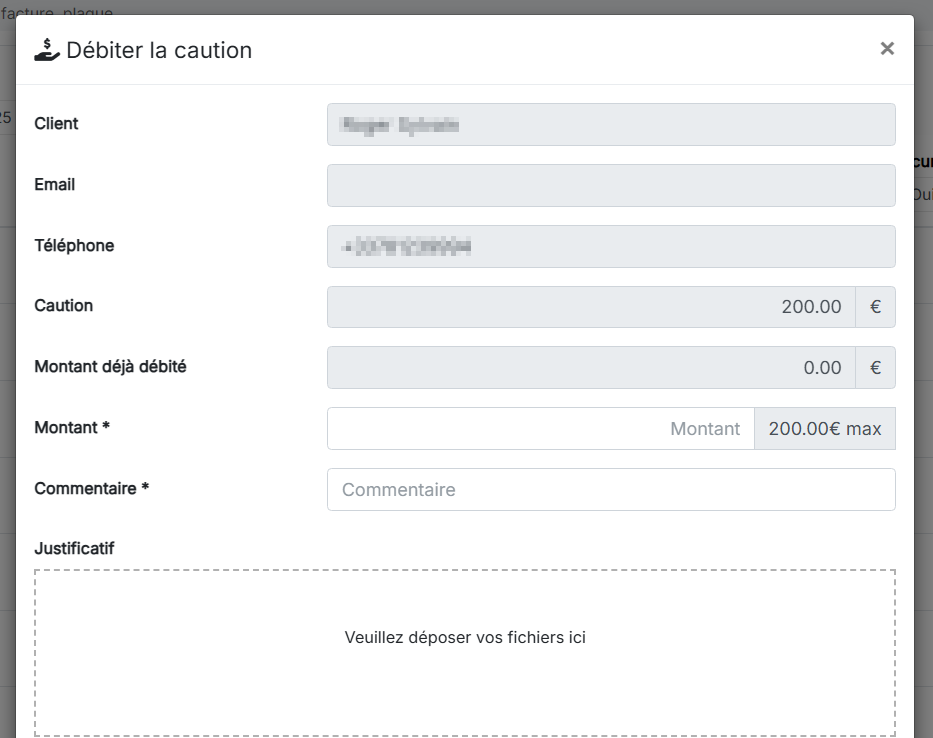Click the empty Email field
This screenshot has width=933, height=738.
[611, 186]
